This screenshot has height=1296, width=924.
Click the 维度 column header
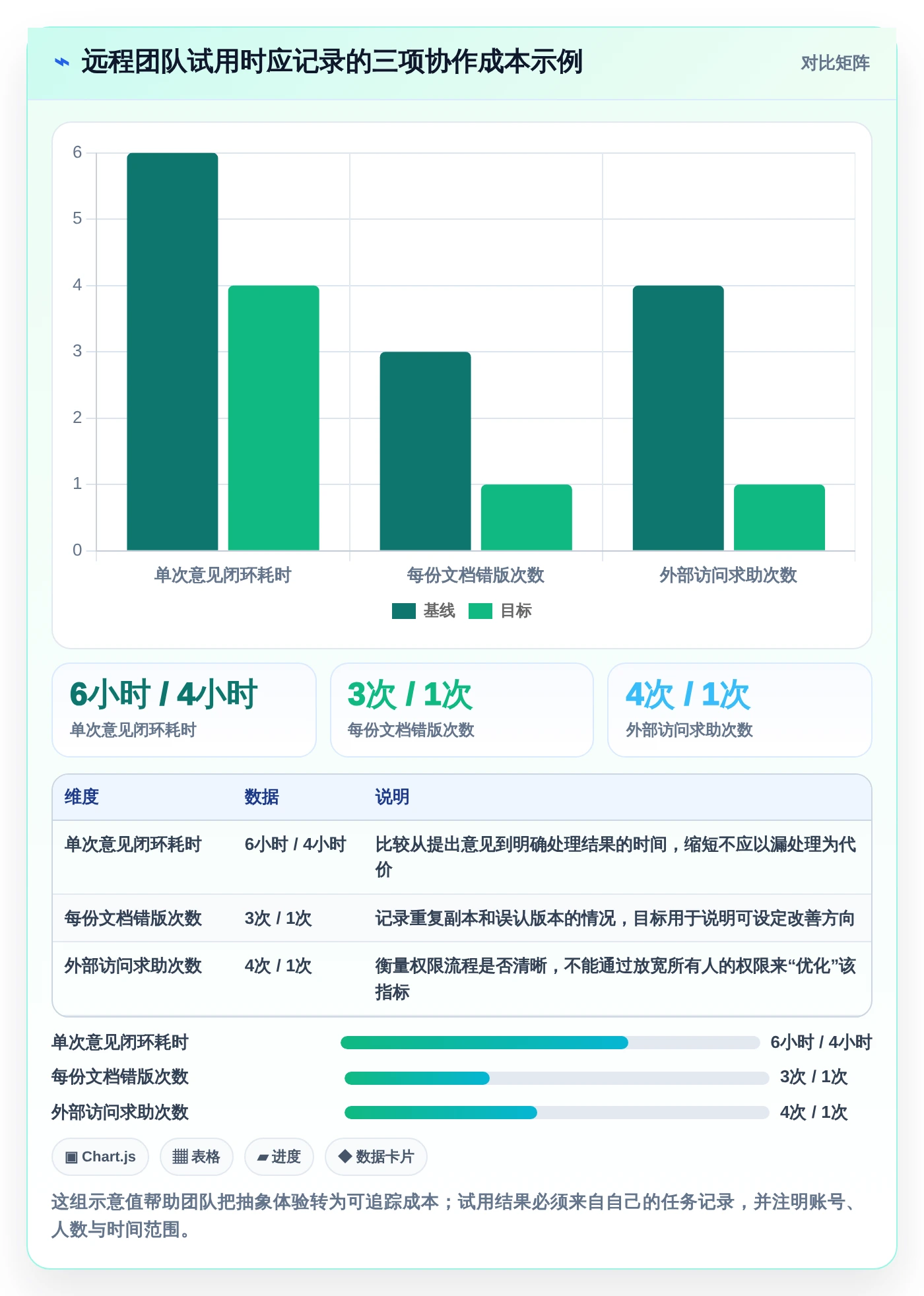[82, 797]
